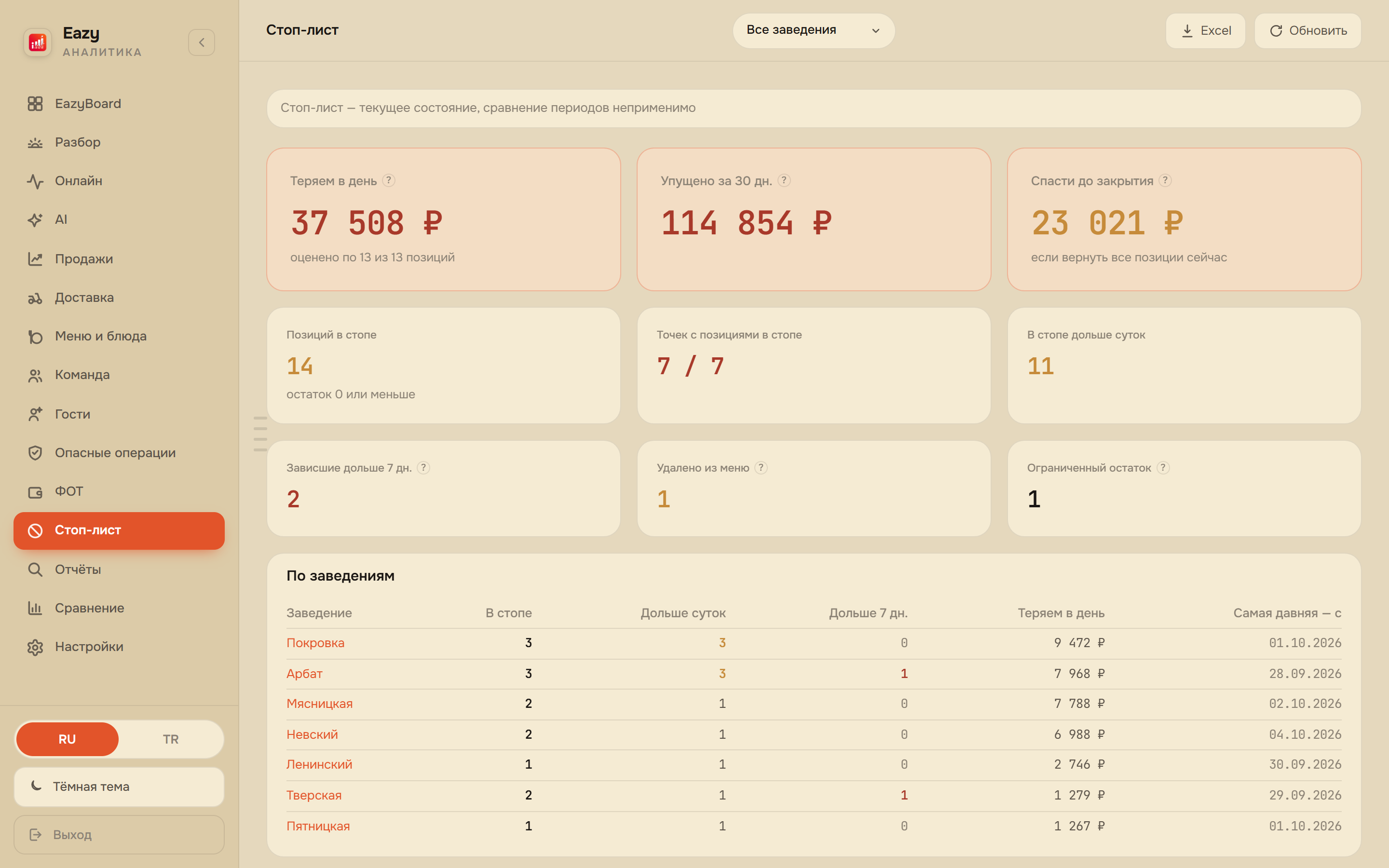Viewport: 1389px width, 868px height.
Task: Show help for Упущено за 30 дн.
Action: point(784,180)
